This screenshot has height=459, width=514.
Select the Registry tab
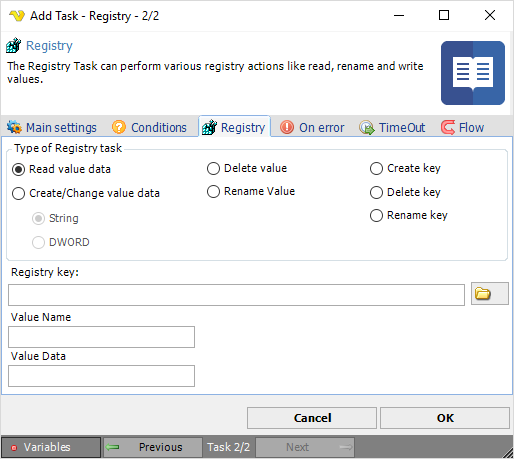coord(234,127)
